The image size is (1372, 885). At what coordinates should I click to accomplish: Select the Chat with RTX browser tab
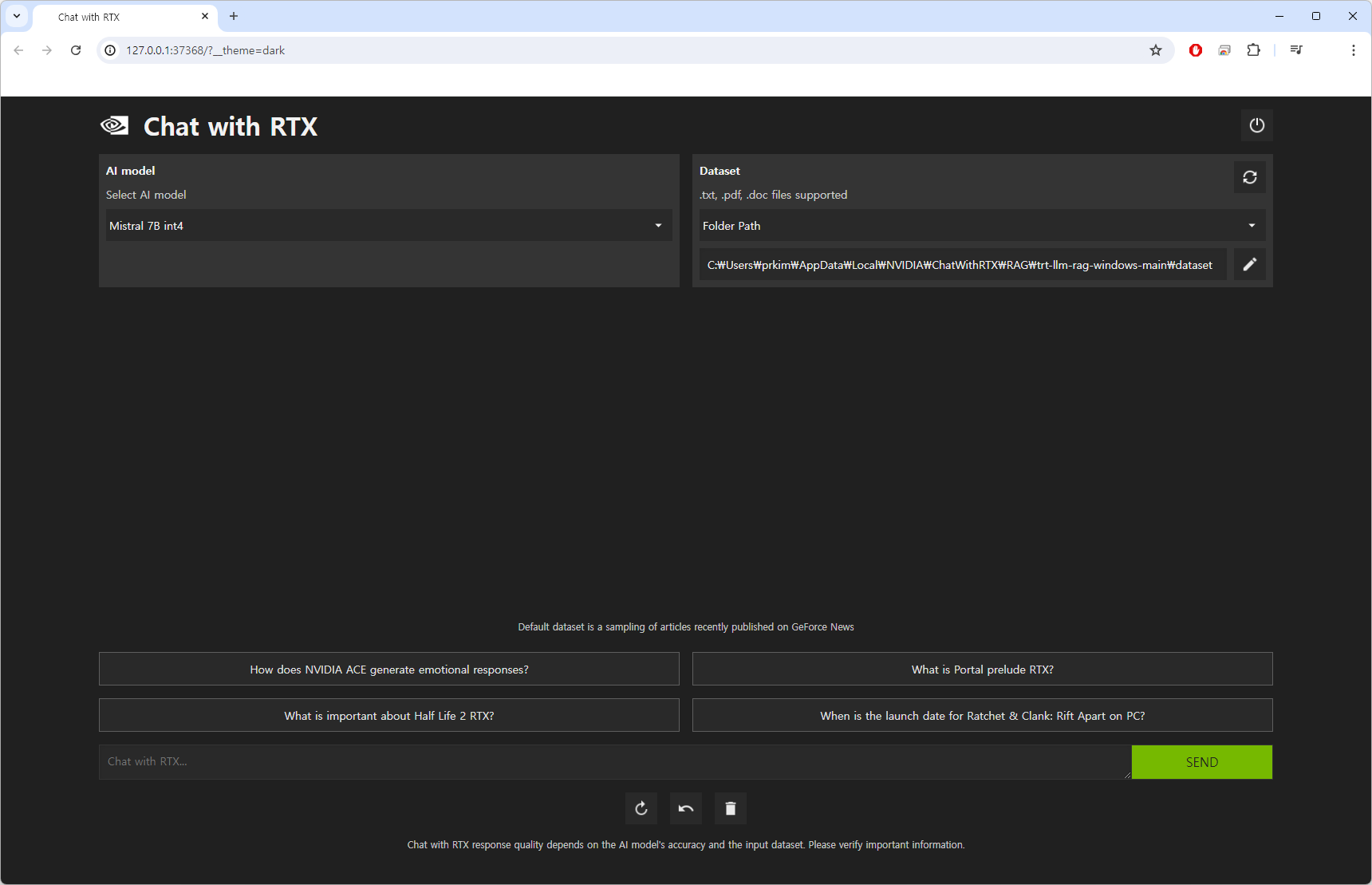[125, 17]
